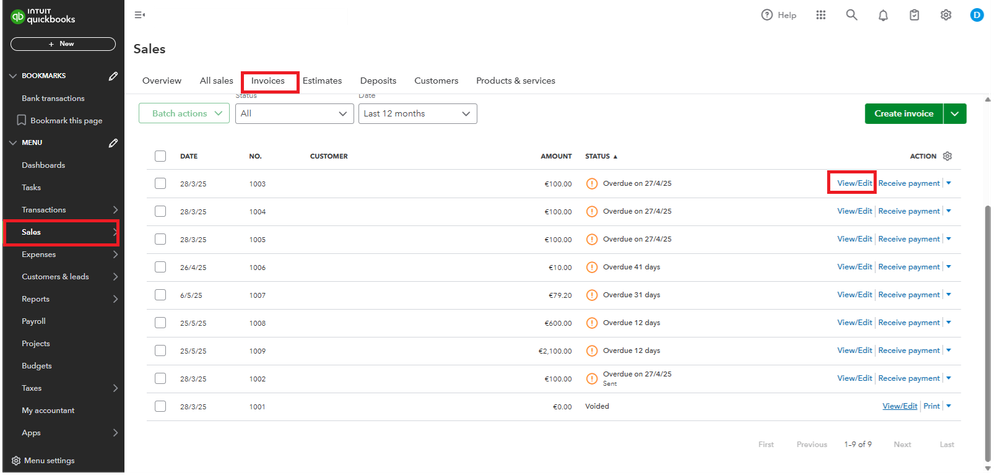
Task: Sort by the AMOUNT column header
Action: coord(556,156)
